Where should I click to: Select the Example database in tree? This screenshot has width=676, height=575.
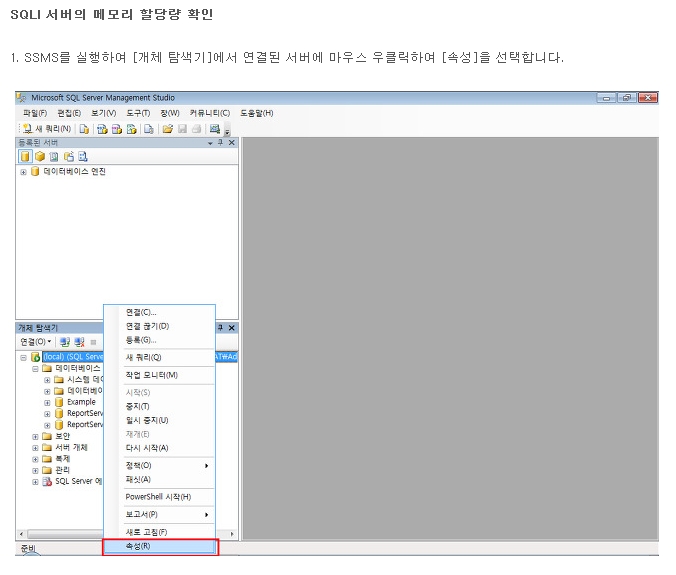tap(81, 402)
